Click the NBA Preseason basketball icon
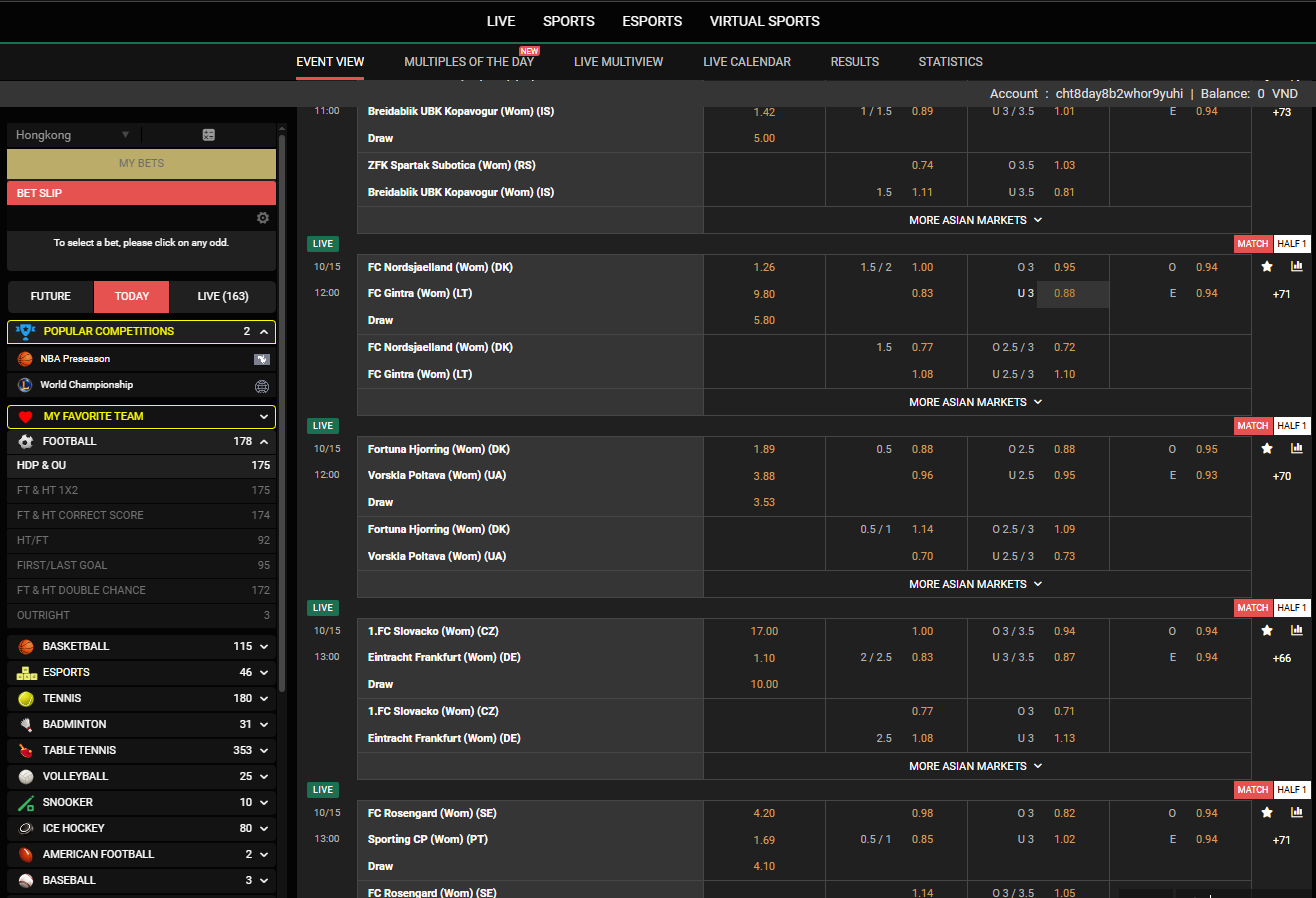1316x898 pixels. pos(25,358)
